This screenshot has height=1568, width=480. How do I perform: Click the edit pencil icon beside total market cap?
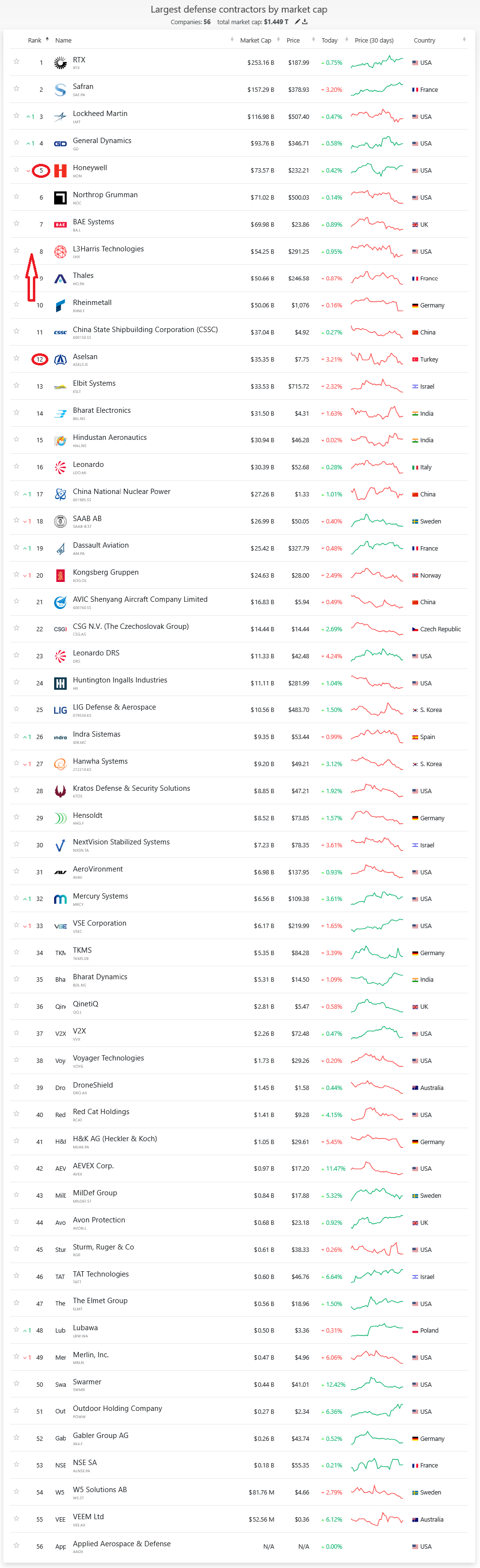tap(297, 22)
